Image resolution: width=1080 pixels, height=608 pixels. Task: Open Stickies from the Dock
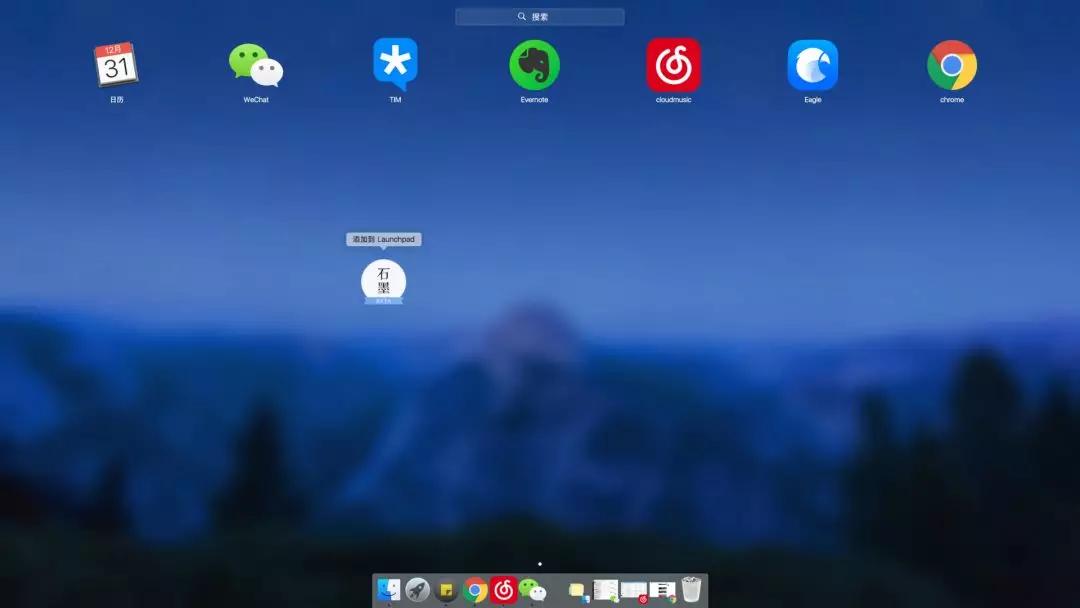[446, 590]
